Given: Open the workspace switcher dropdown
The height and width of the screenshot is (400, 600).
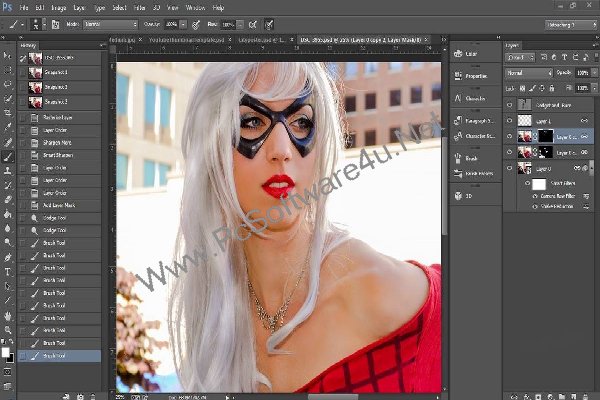Looking at the screenshot, I should pyautogui.click(x=570, y=25).
